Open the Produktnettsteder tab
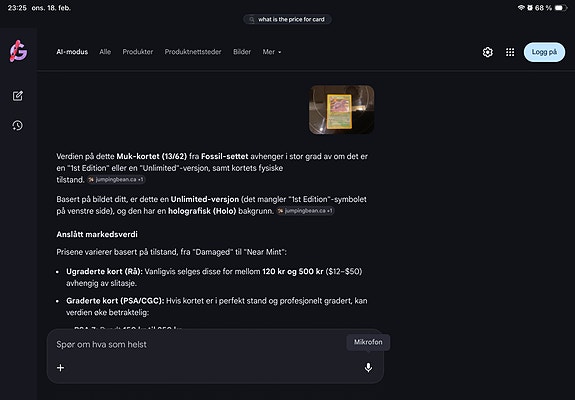Screen dimensions: 575x400 coord(193,52)
